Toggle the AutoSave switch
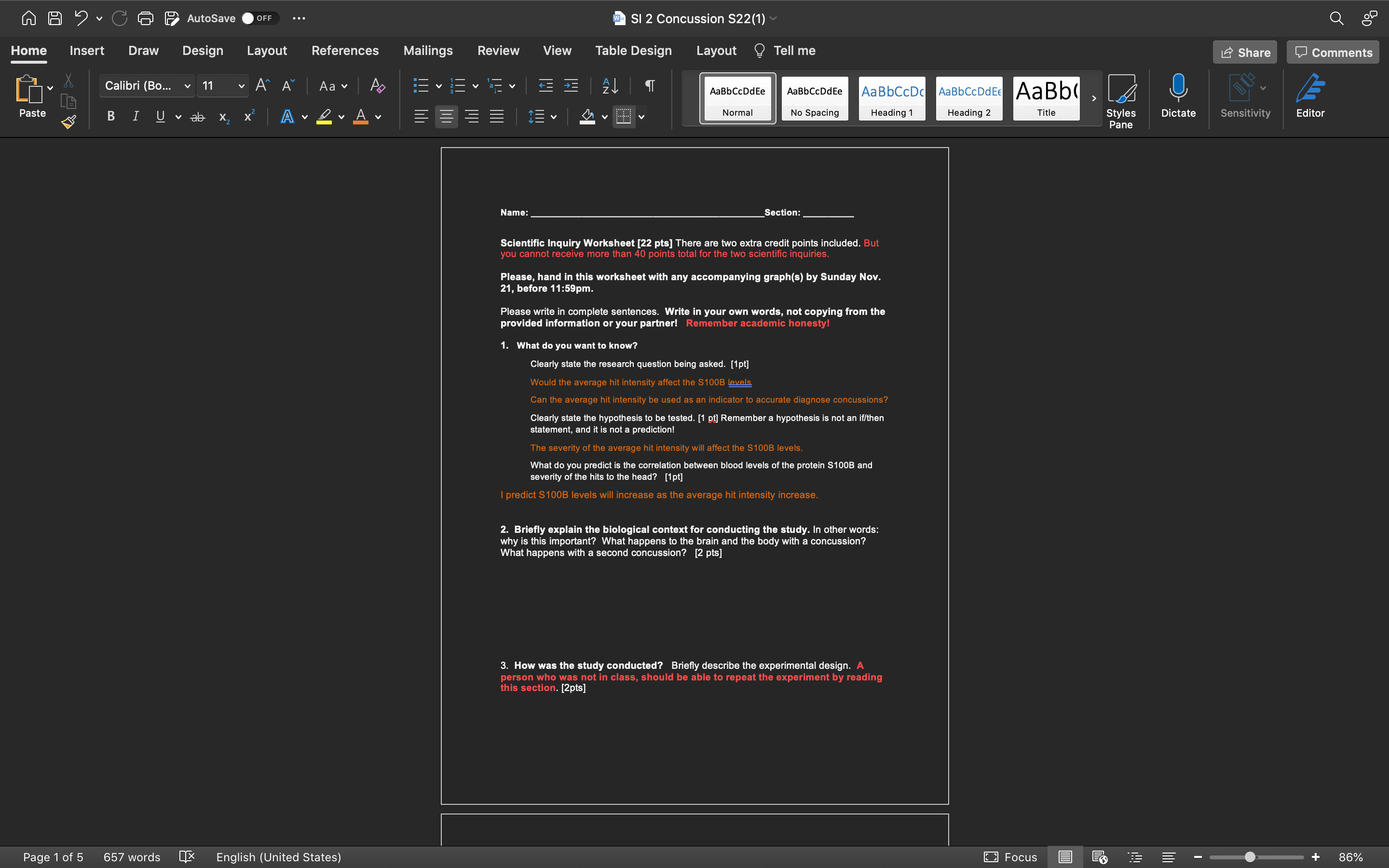This screenshot has height=868, width=1389. click(x=259, y=18)
